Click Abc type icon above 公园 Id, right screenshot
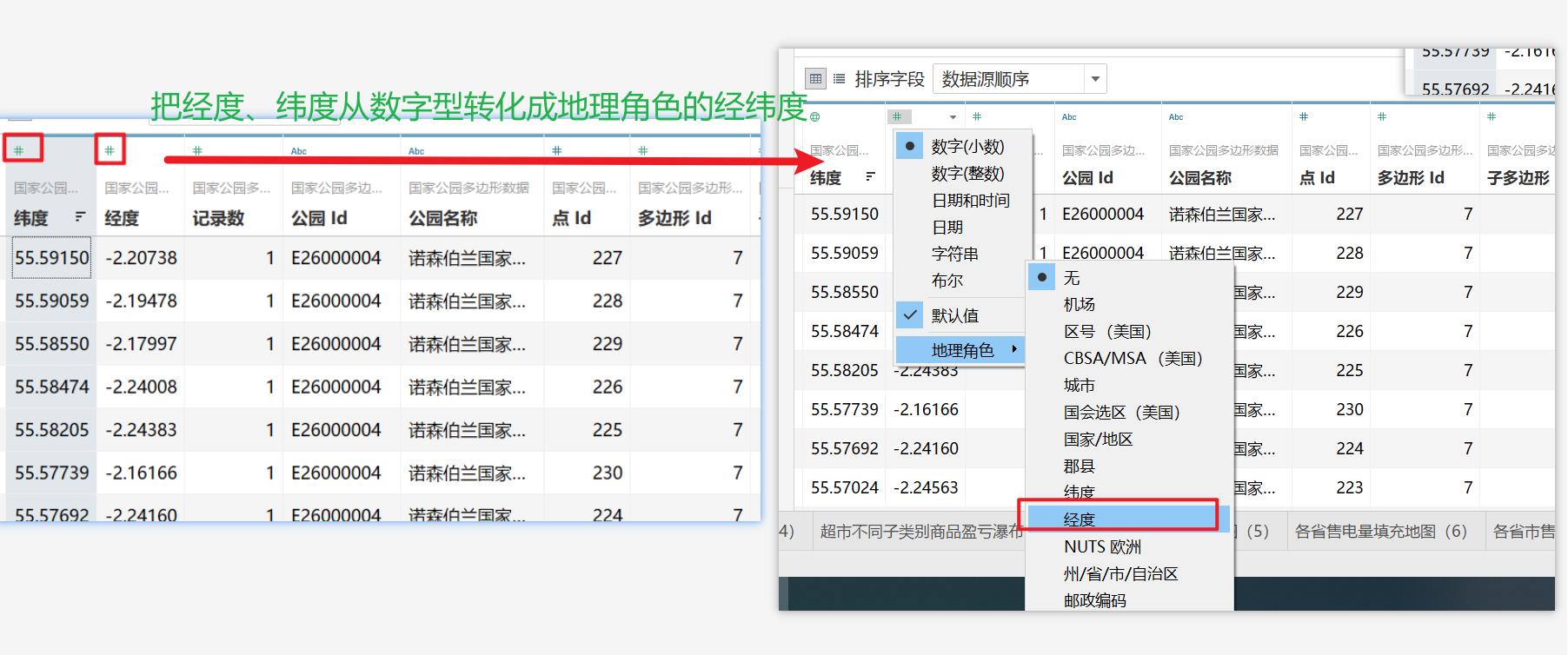The width and height of the screenshot is (1568, 655). tap(1069, 116)
